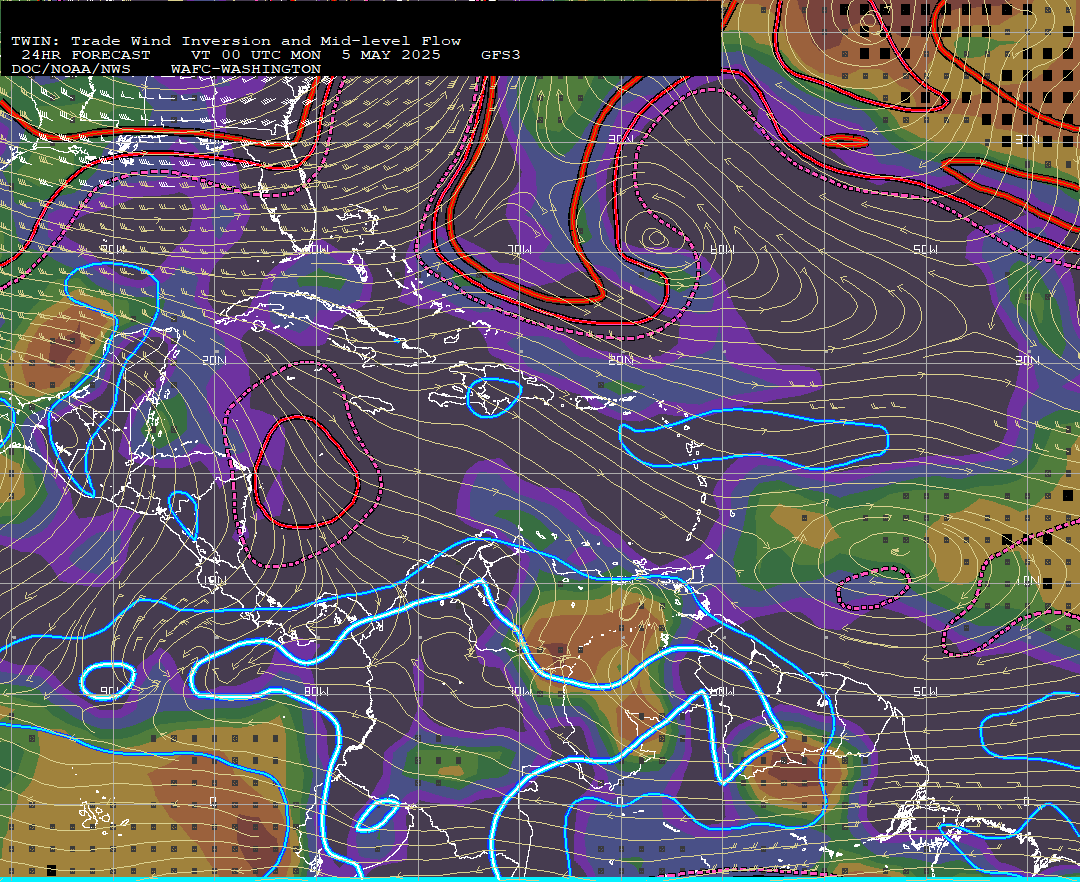This screenshot has height=882, width=1080.
Task: Click the upper '50W' longitude label
Action: pos(925,249)
